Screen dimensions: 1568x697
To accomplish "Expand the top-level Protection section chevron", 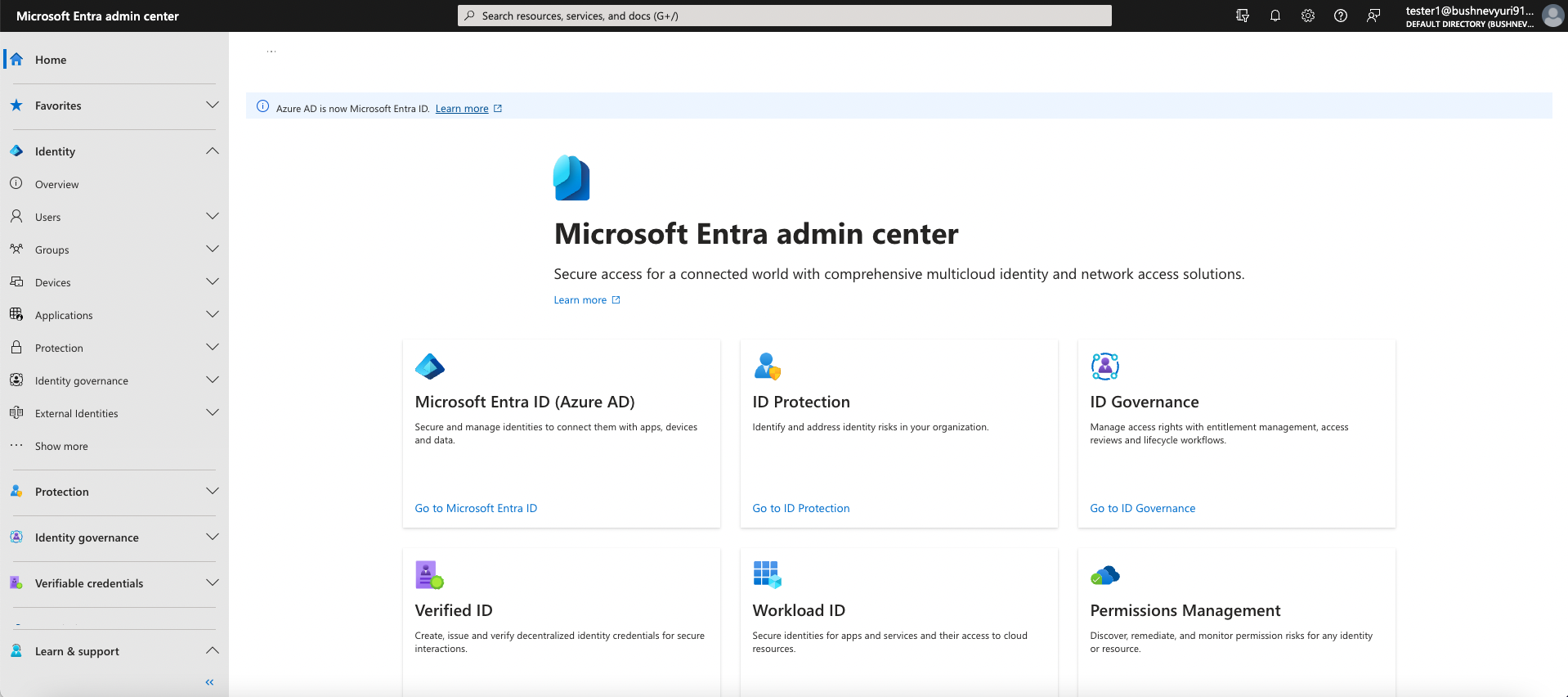I will pyautogui.click(x=213, y=491).
